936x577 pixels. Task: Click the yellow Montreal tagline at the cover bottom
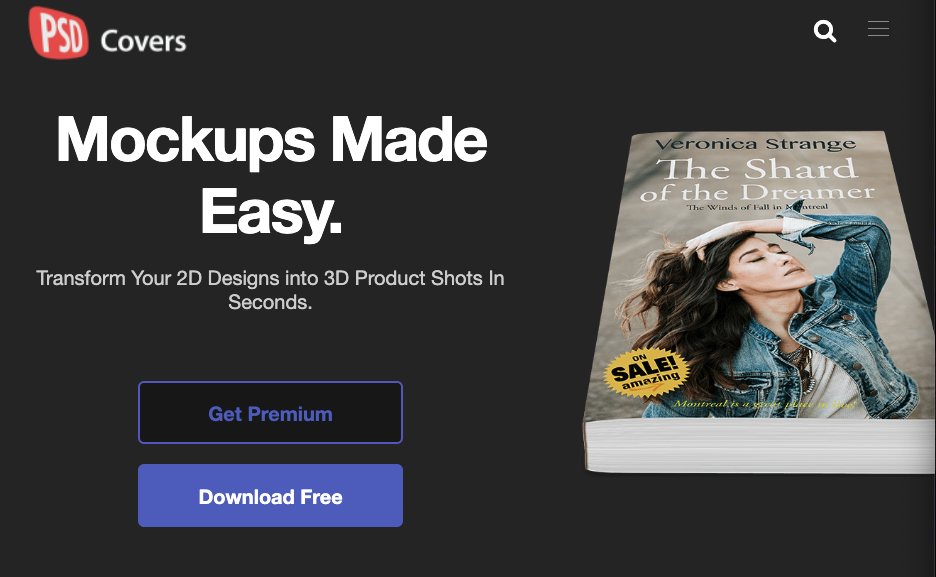click(x=768, y=403)
